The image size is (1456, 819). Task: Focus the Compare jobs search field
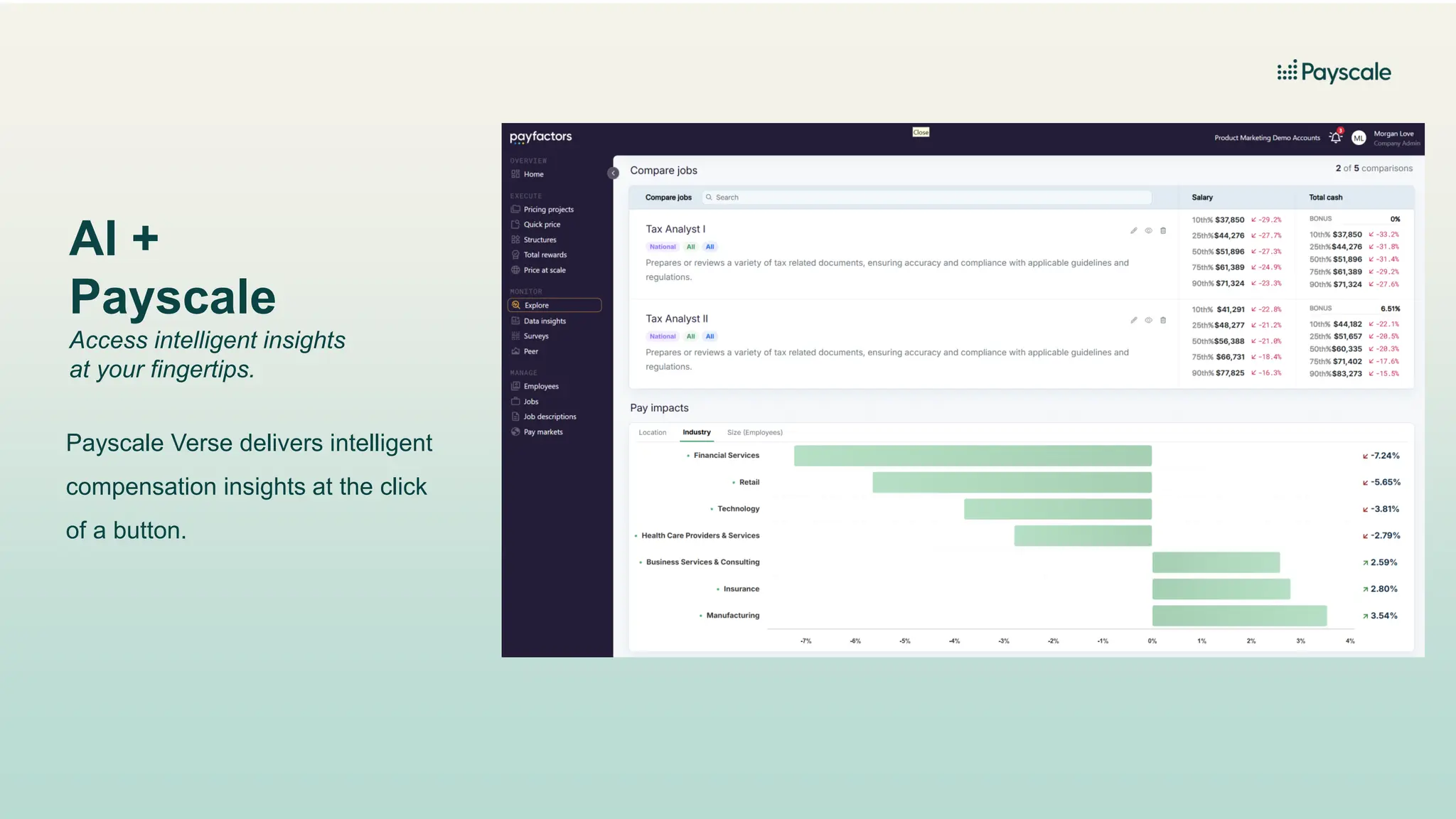click(926, 198)
